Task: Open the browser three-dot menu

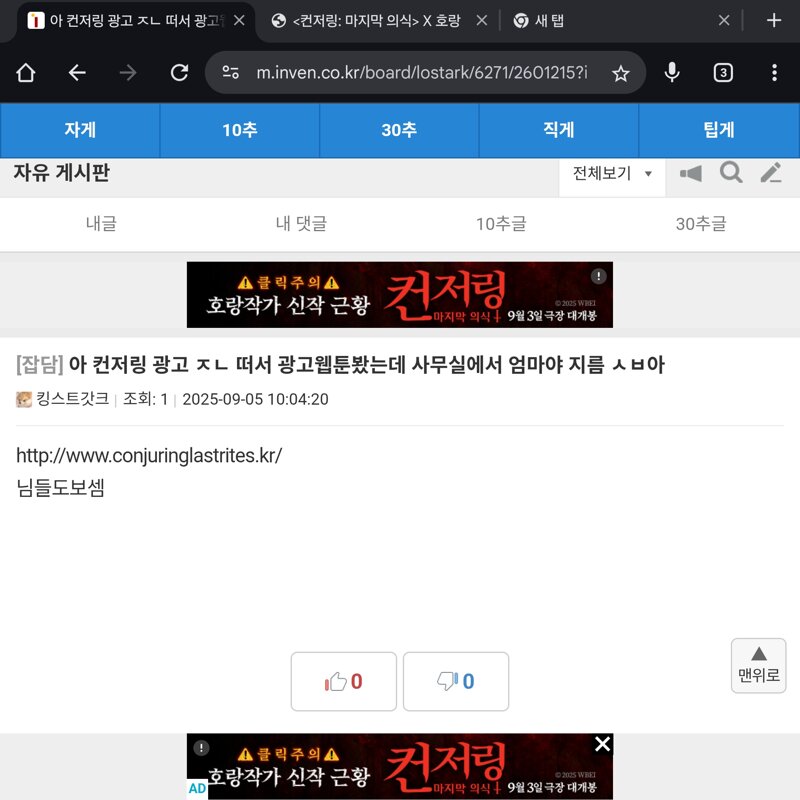Action: [x=774, y=72]
